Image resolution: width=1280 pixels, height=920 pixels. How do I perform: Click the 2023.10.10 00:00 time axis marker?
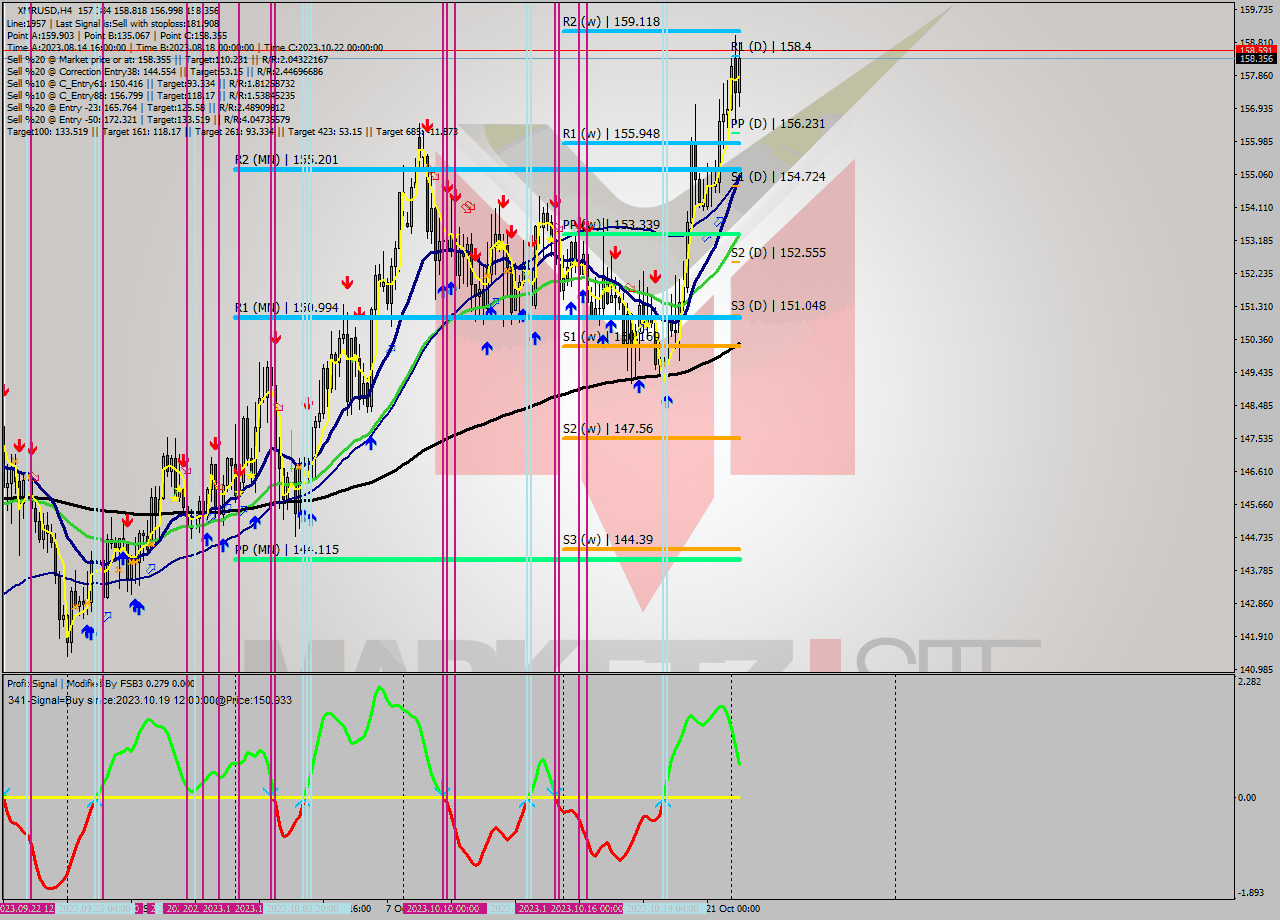(x=445, y=909)
